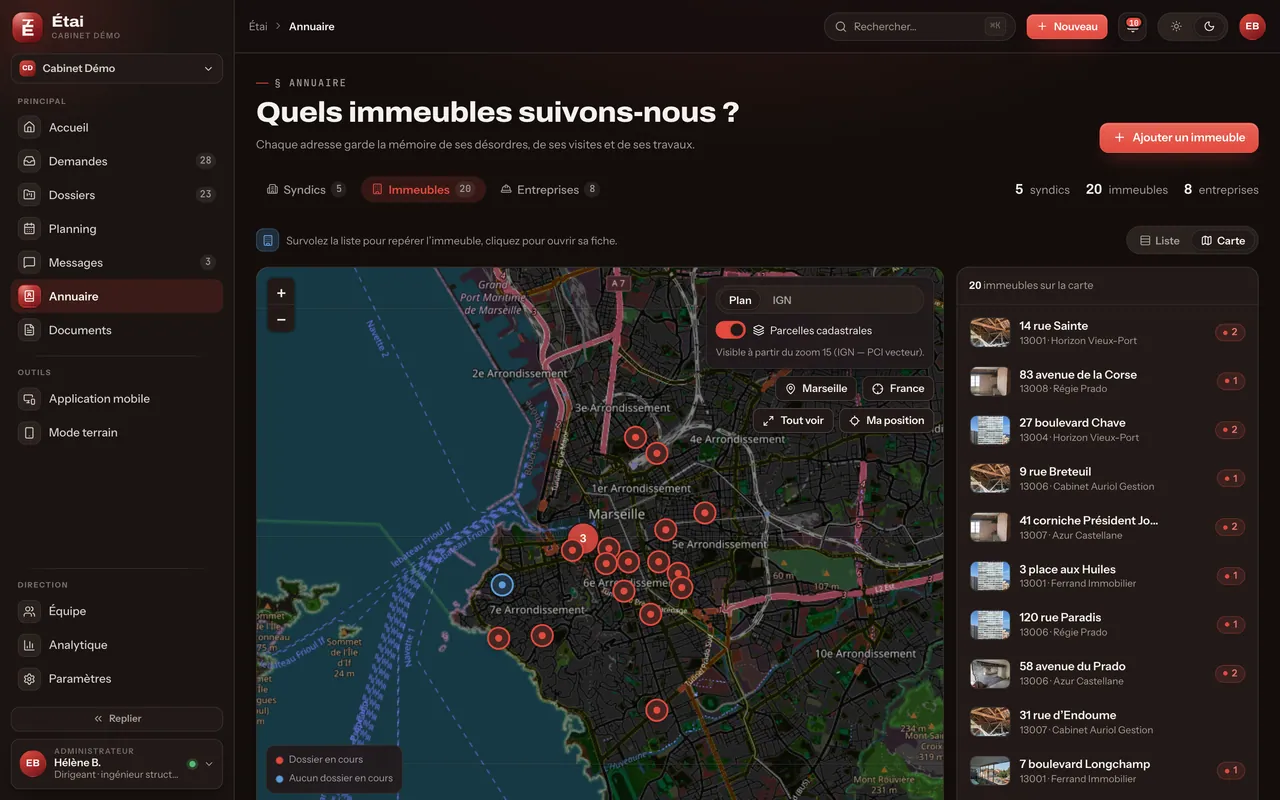Switch to light theme sun icon
Image resolution: width=1280 pixels, height=800 pixels.
1176,27
